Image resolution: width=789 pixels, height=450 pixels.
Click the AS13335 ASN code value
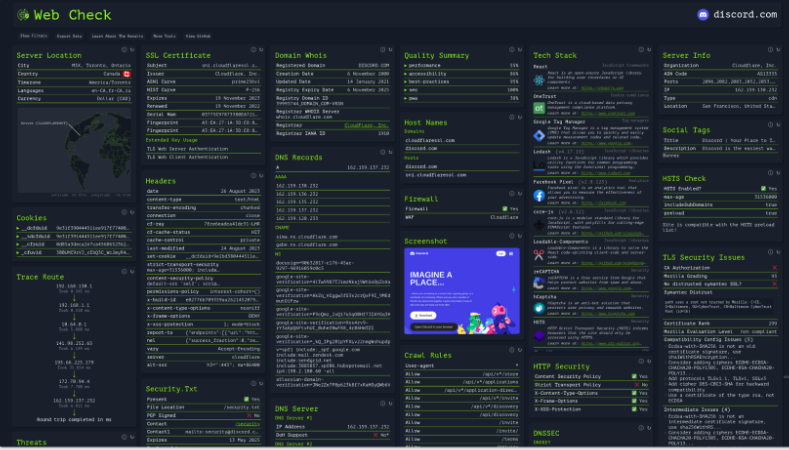point(767,73)
